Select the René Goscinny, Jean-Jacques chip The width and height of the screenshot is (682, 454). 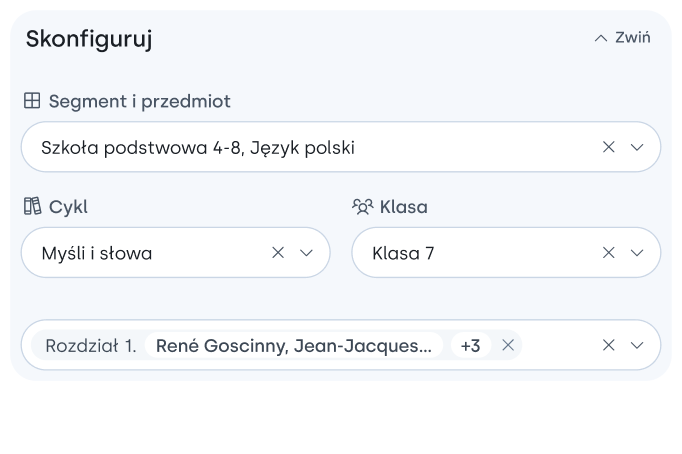click(294, 345)
